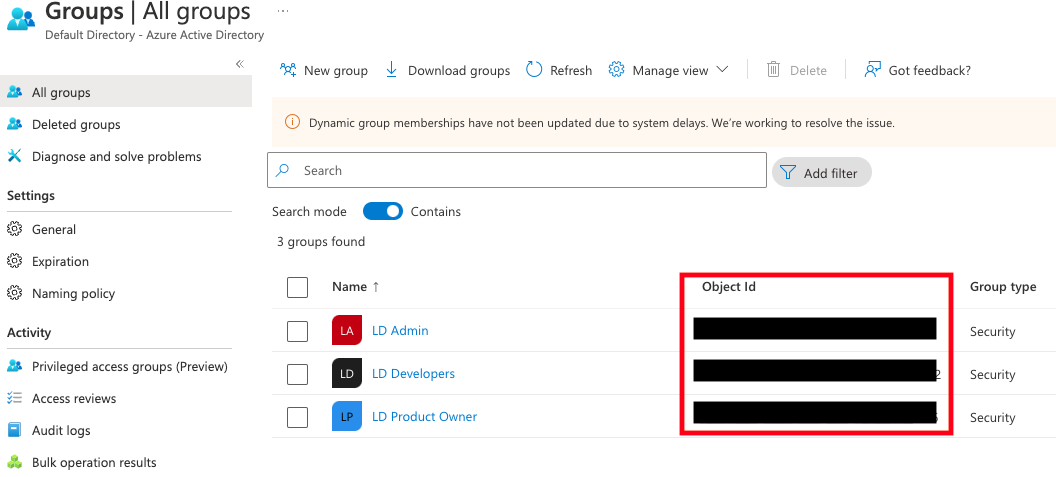Click the Bulk operation results icon
The width and height of the screenshot is (1056, 477).
click(x=15, y=462)
